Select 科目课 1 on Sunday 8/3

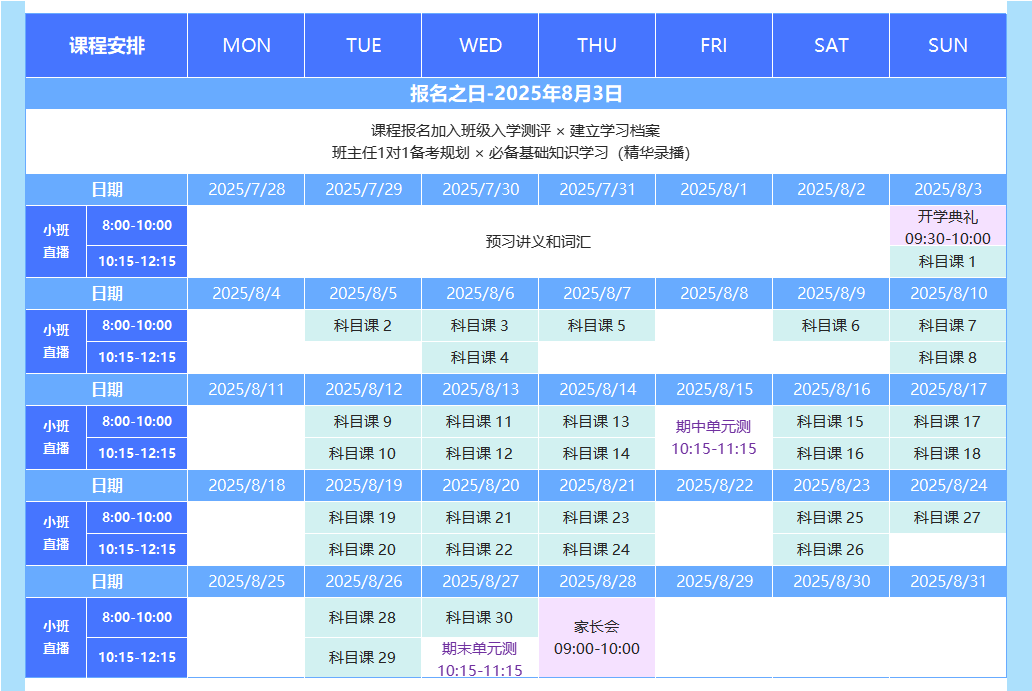coord(947,262)
